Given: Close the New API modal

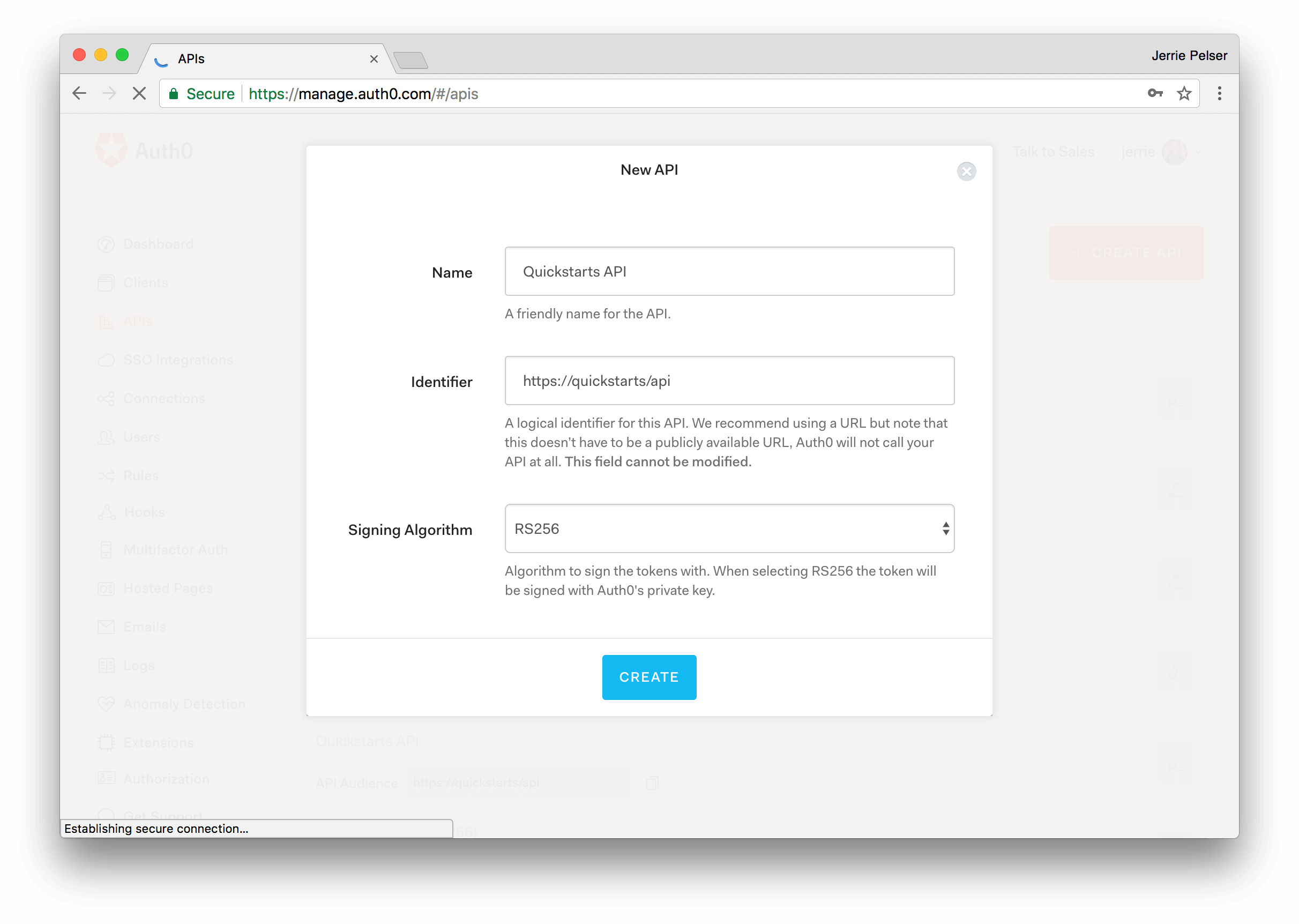Looking at the screenshot, I should pyautogui.click(x=966, y=172).
